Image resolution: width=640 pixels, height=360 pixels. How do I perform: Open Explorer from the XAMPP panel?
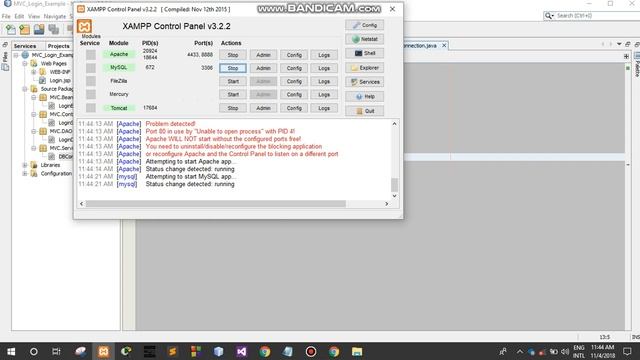364,68
